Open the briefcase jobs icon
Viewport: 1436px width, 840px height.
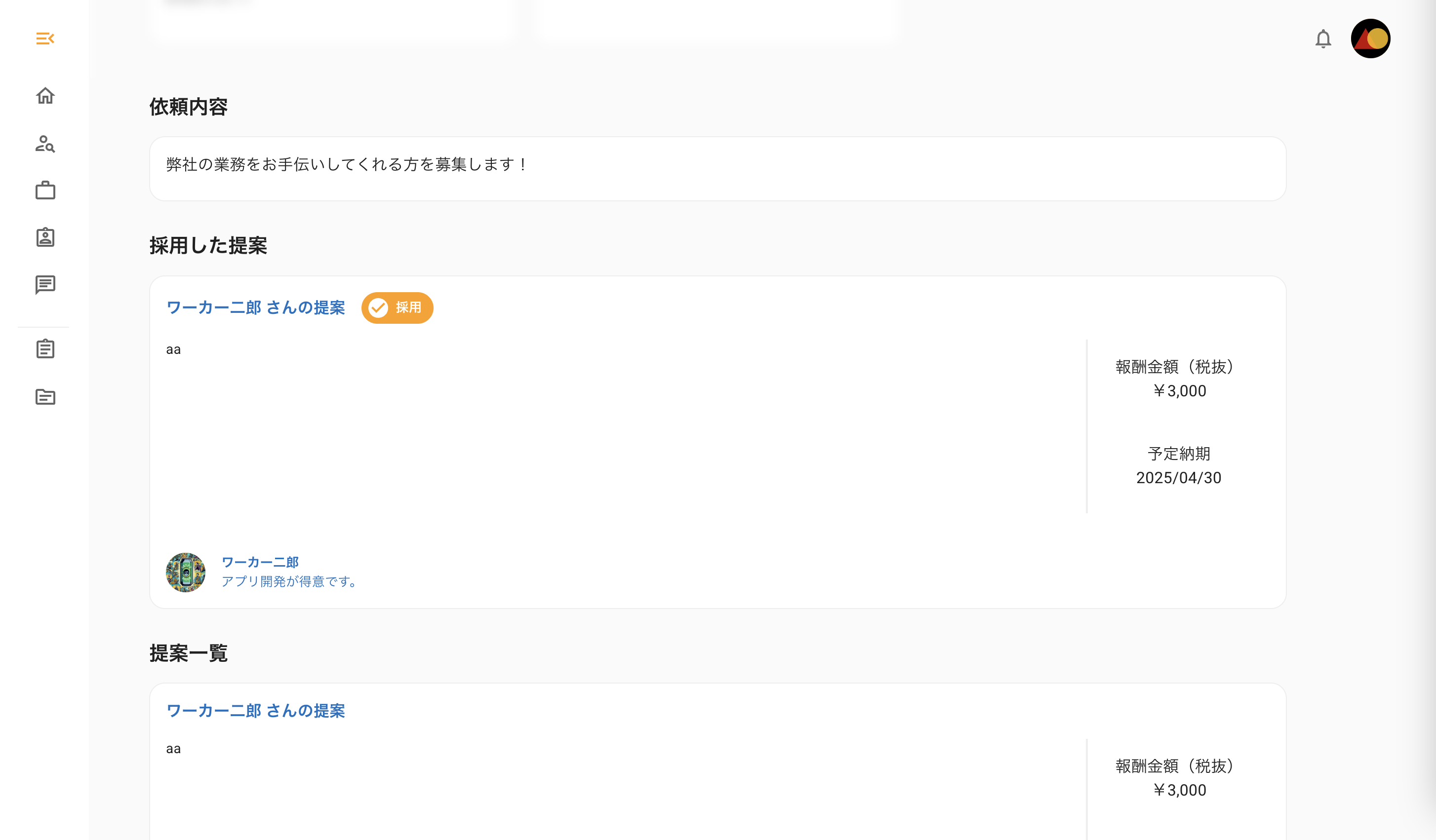point(45,190)
